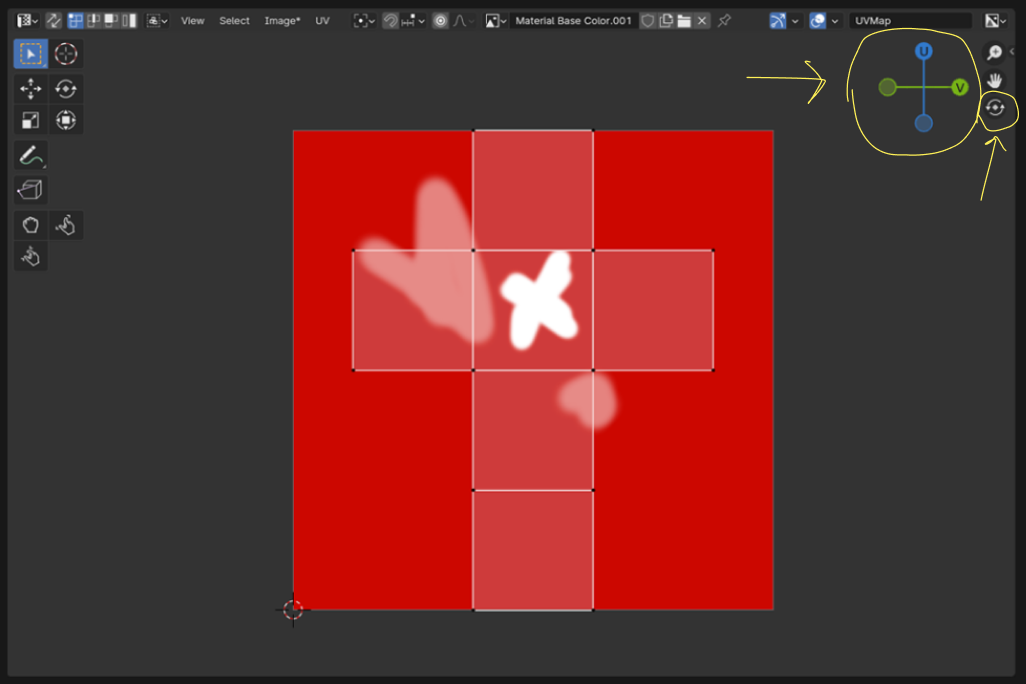Screen dimensions: 1026x684
Task: Click the pan hand navigation icon
Action: pyautogui.click(x=995, y=81)
